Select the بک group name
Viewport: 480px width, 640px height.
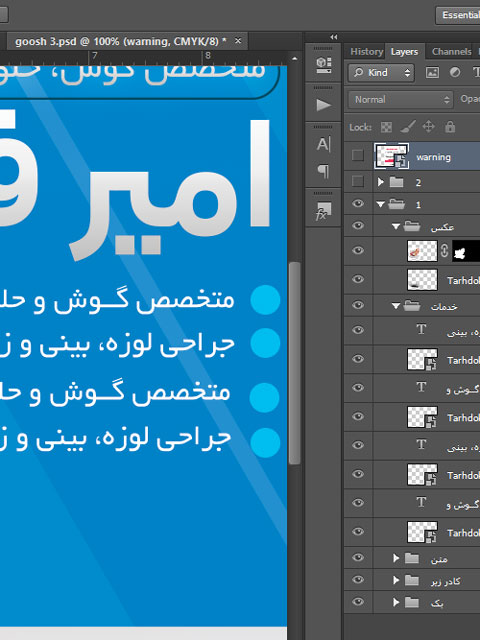pyautogui.click(x=437, y=603)
